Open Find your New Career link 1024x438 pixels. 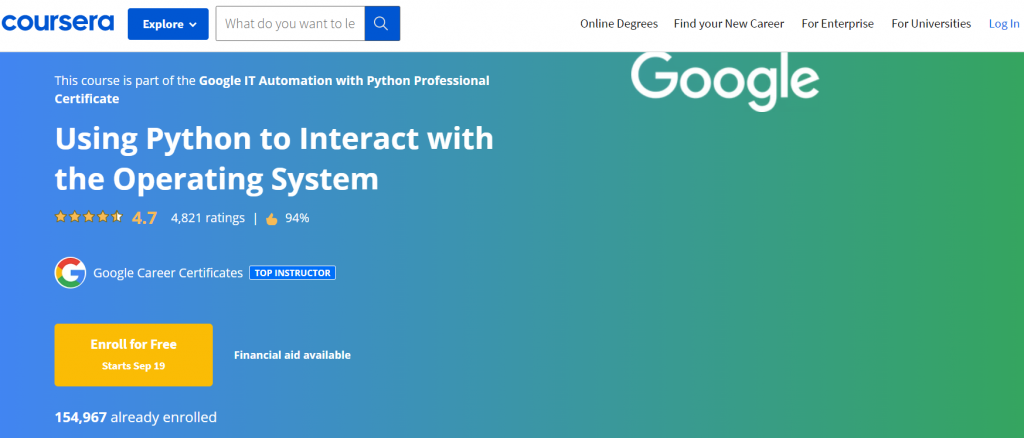tap(729, 24)
